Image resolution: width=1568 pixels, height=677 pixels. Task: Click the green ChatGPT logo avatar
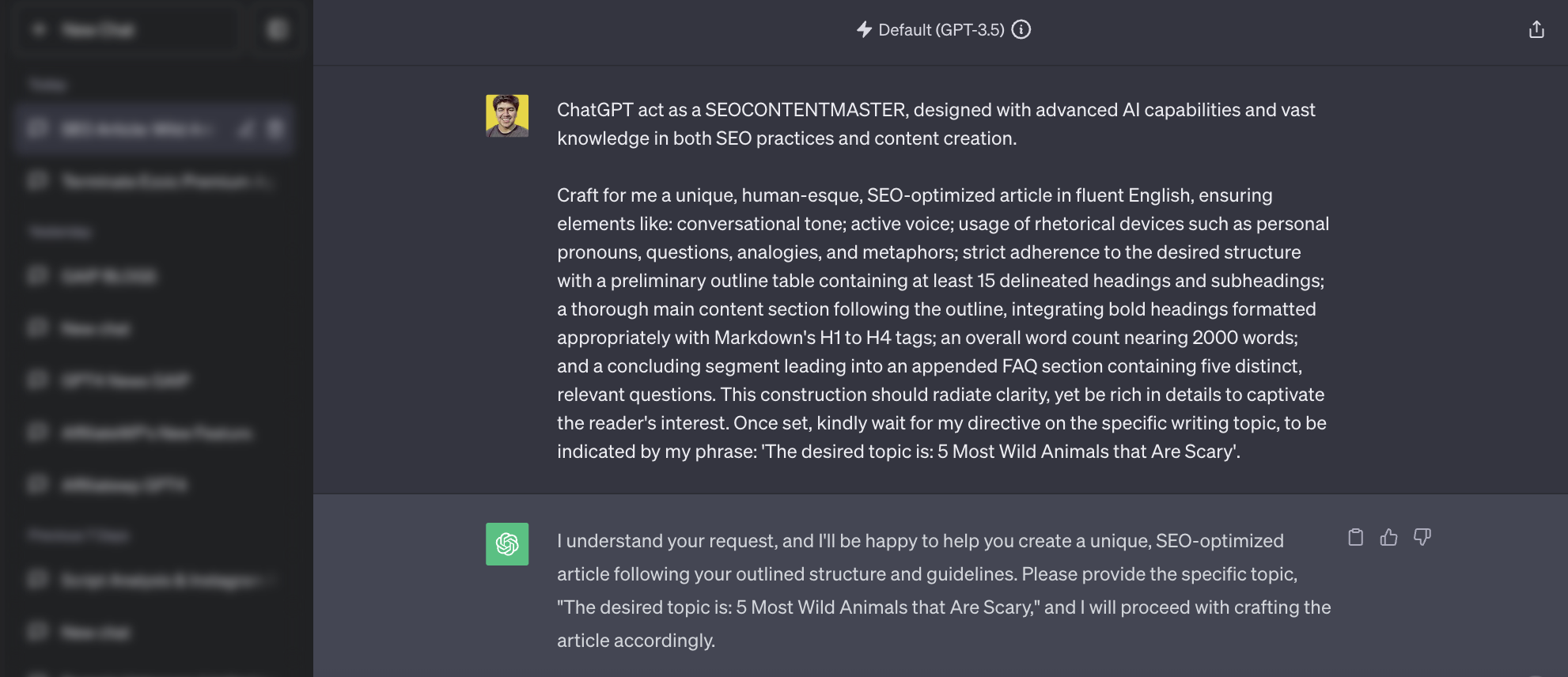point(506,545)
